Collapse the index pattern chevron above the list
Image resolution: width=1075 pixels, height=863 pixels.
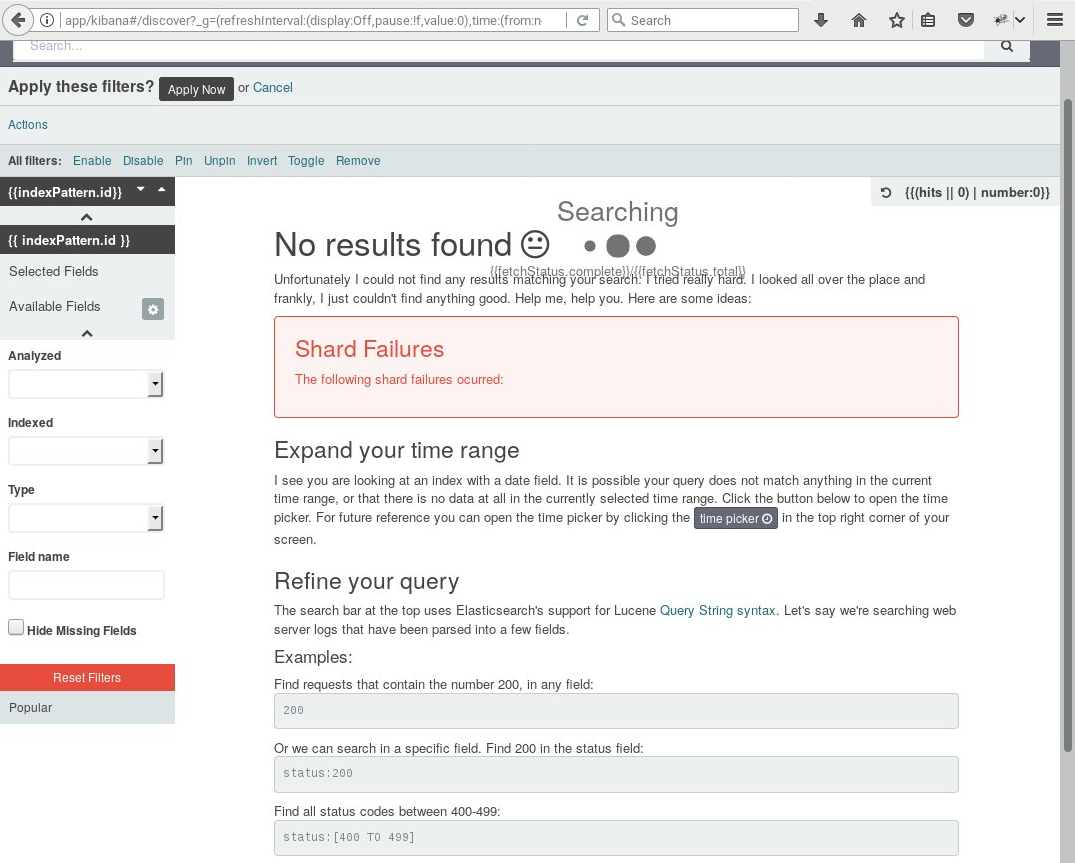point(87,217)
